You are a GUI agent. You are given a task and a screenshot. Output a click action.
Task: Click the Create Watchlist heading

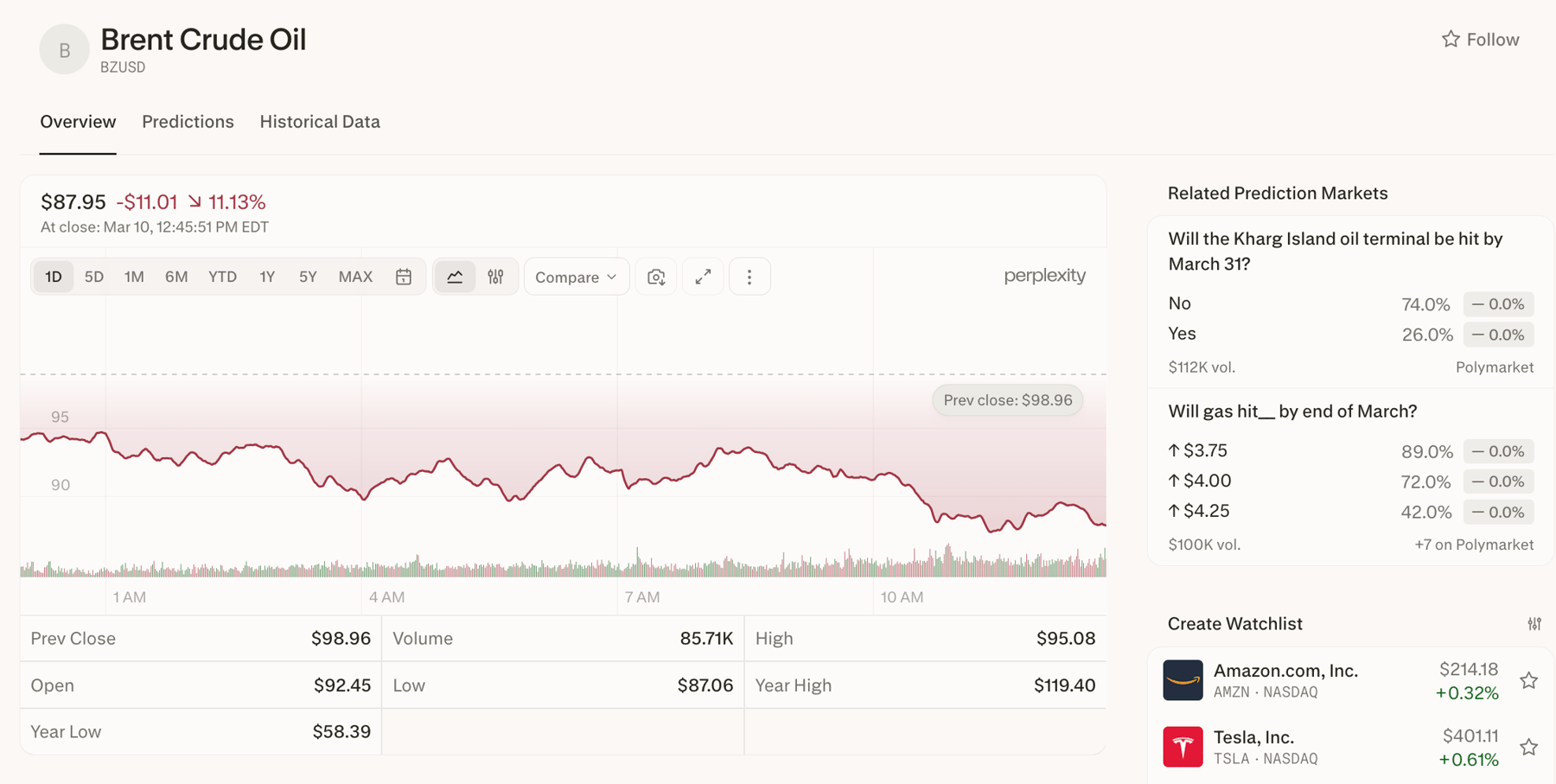point(1235,624)
